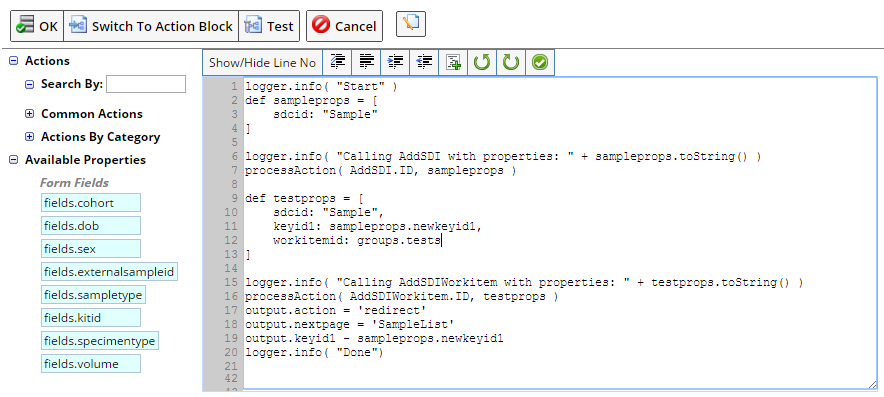Select the fields.dob property

tap(91, 226)
